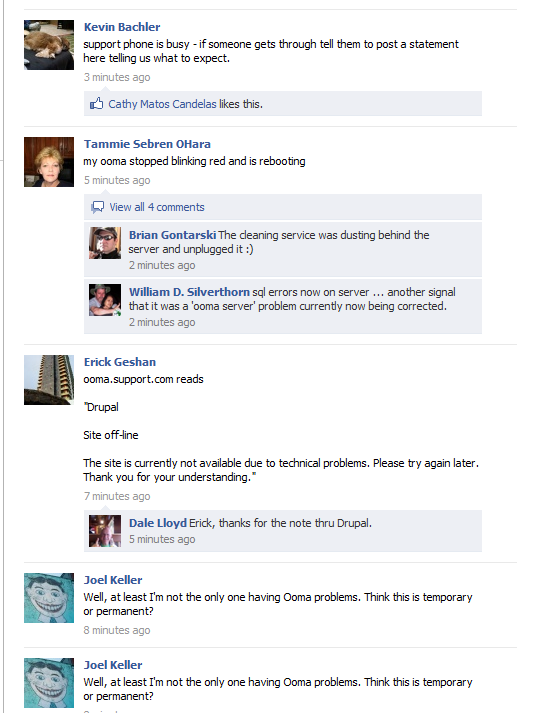Screen dimensions: 533x713
Task: Click Kevin Bachler's cat profile picture
Action: [49, 45]
